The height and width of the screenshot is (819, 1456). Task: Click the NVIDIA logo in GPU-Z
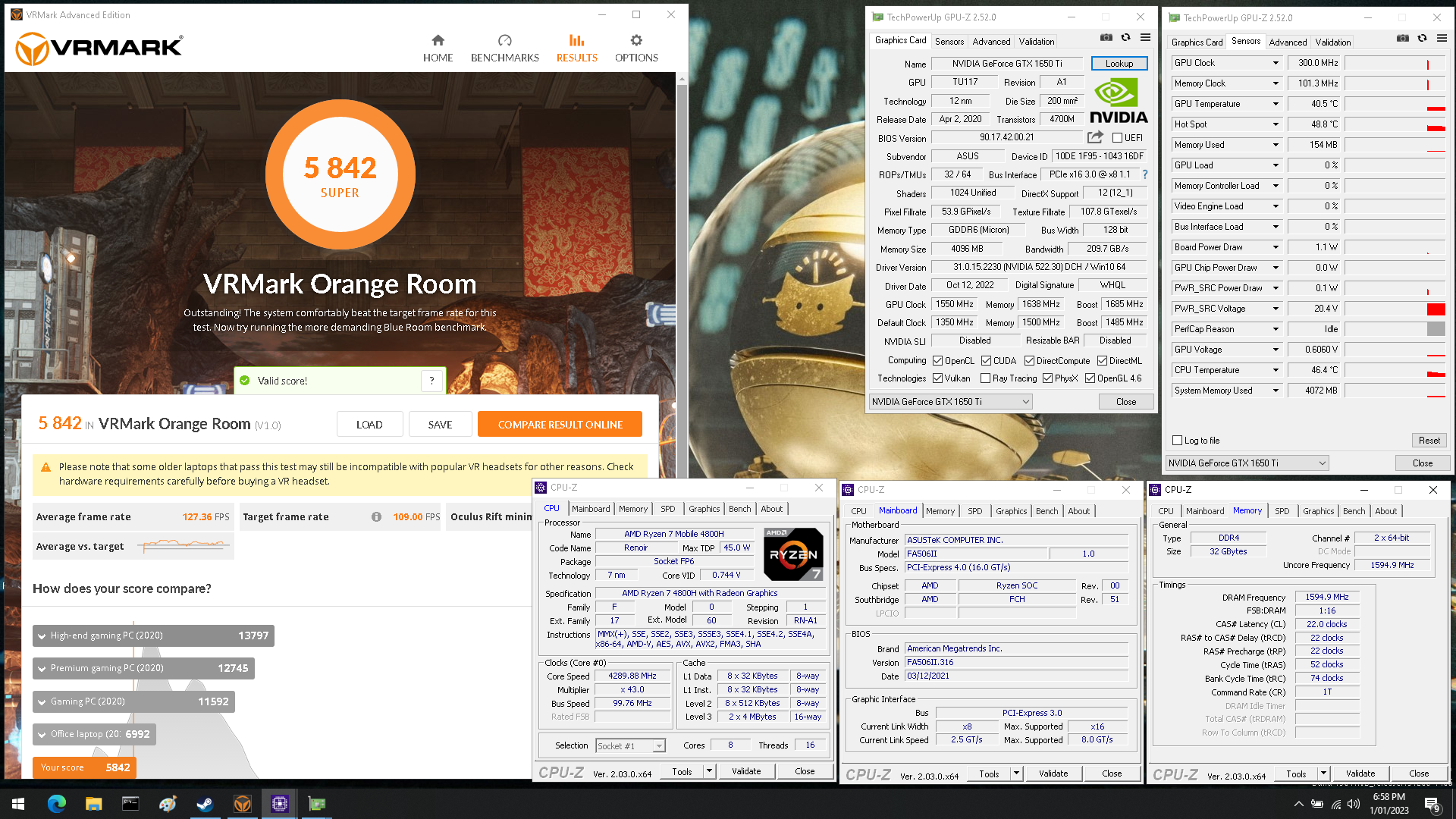pos(1119,101)
